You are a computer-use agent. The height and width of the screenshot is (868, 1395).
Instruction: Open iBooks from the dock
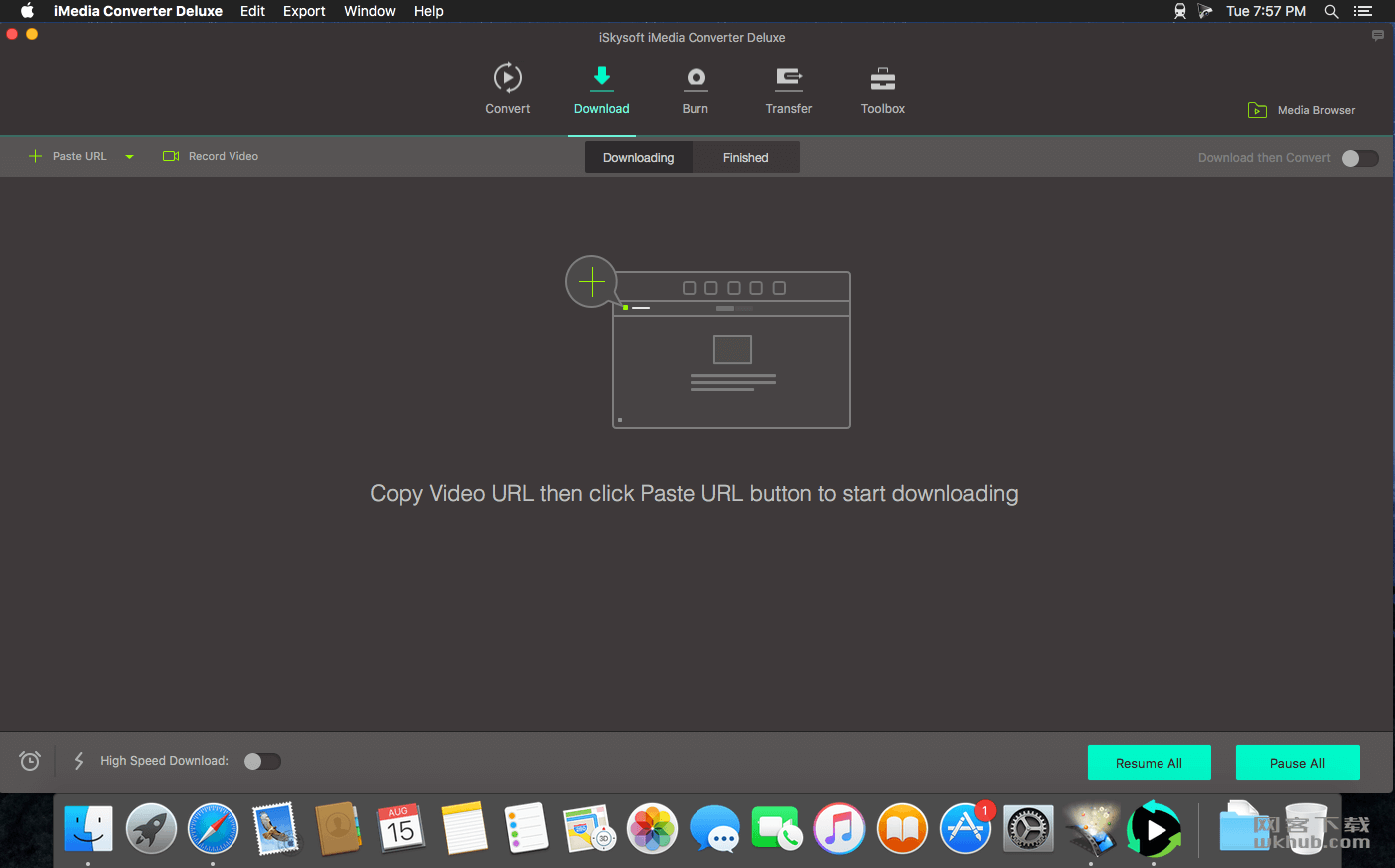(x=902, y=829)
